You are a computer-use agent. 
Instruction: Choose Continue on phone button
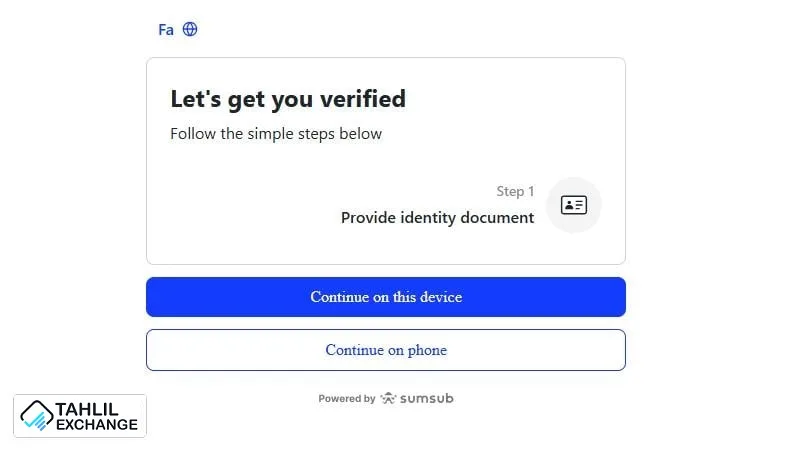click(386, 350)
